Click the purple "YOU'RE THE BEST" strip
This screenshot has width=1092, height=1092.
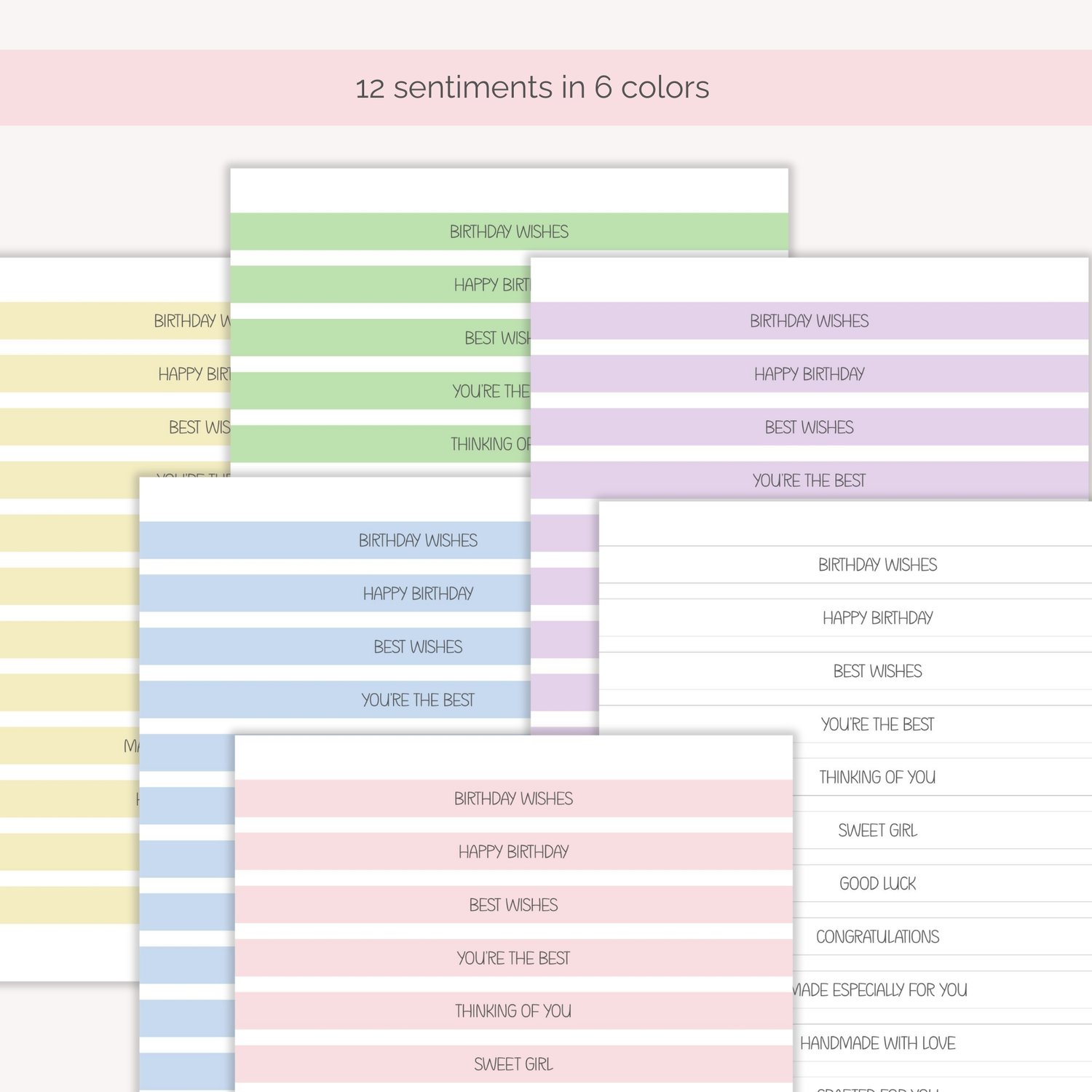(809, 480)
